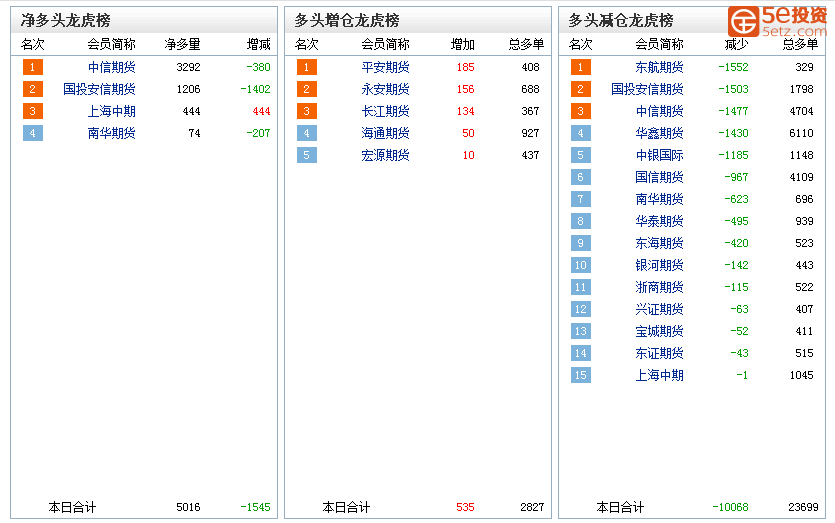Screen dimensions: 835x523
Task: Open 上海中期 in the 净多头龙虎榜 table
Action: [x=111, y=111]
